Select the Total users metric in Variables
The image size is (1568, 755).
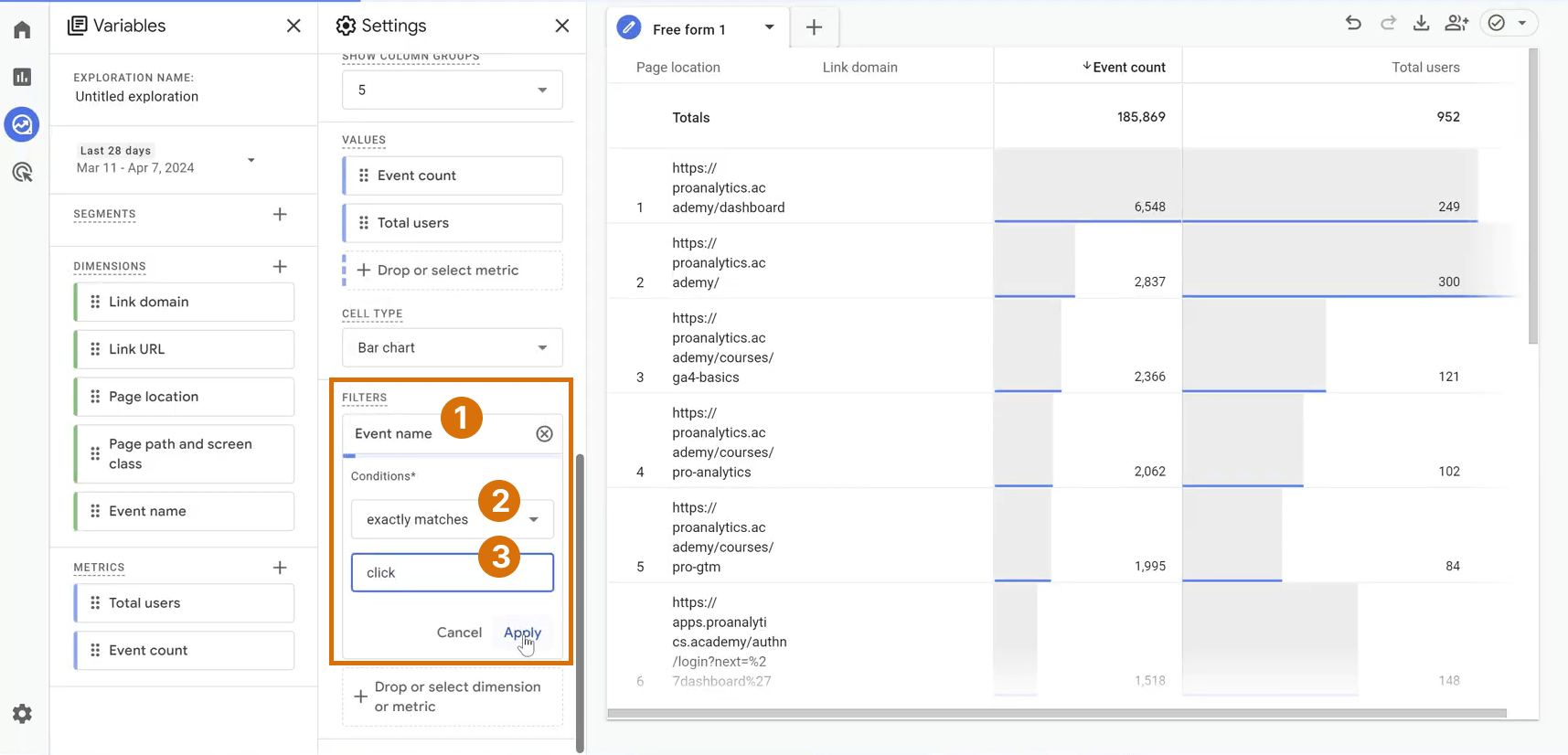(x=185, y=603)
